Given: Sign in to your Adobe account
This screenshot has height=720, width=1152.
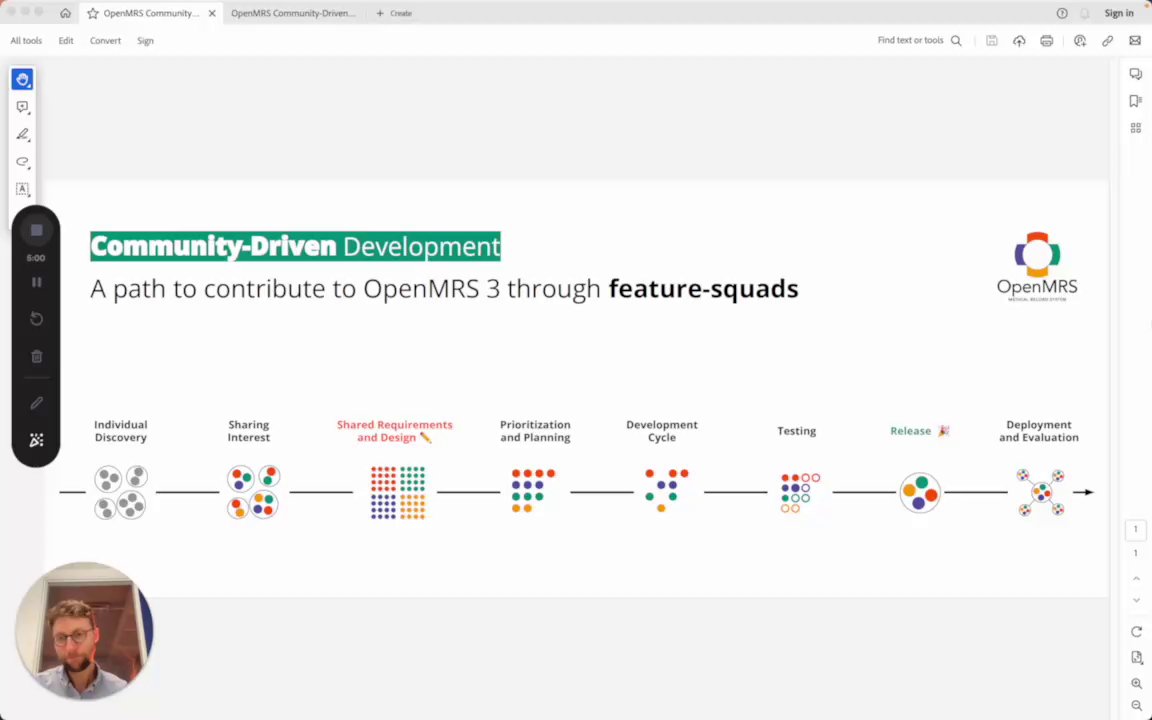Looking at the screenshot, I should tap(1119, 13).
